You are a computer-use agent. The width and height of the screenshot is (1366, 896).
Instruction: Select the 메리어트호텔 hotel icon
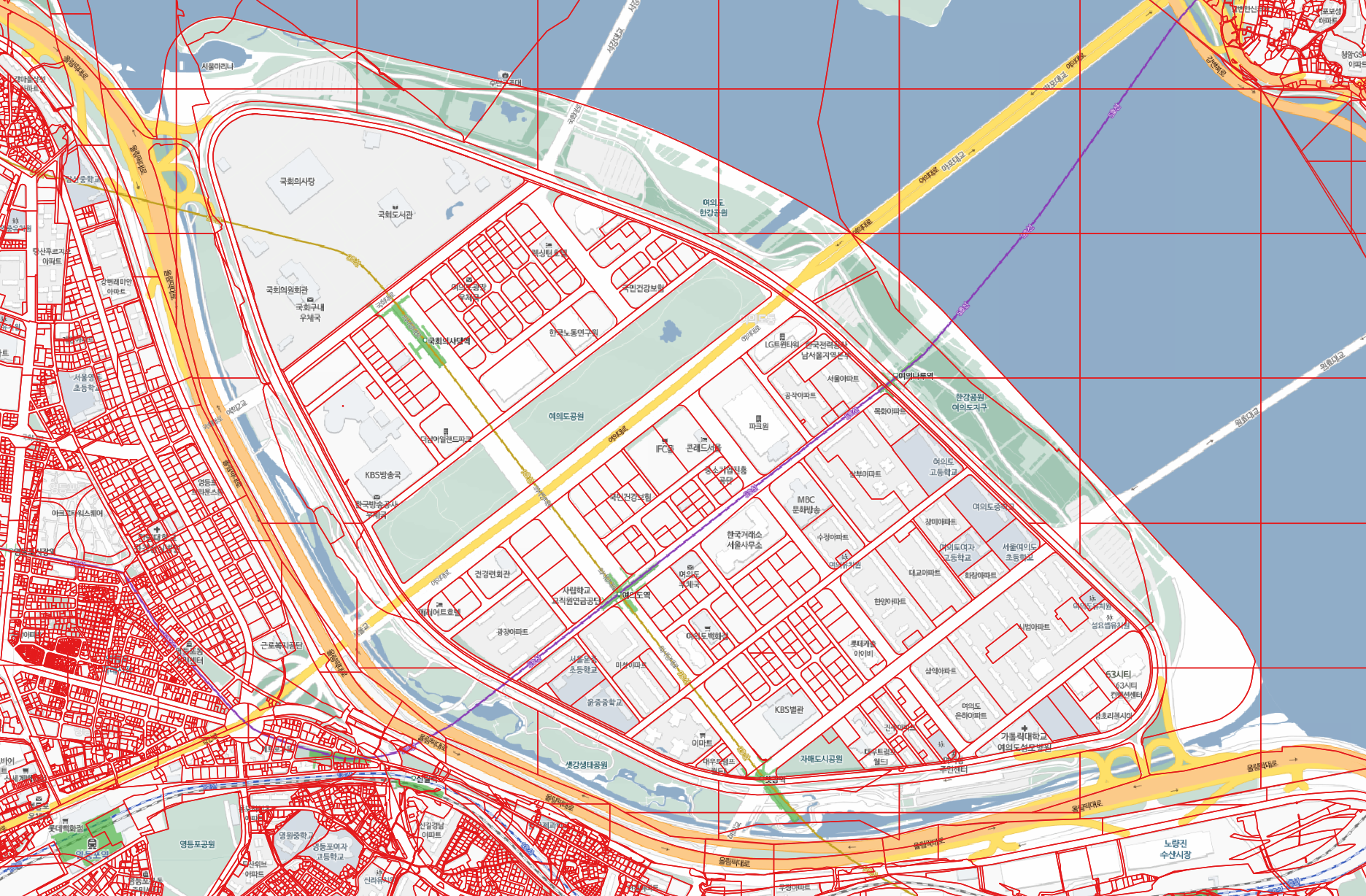coord(439,605)
